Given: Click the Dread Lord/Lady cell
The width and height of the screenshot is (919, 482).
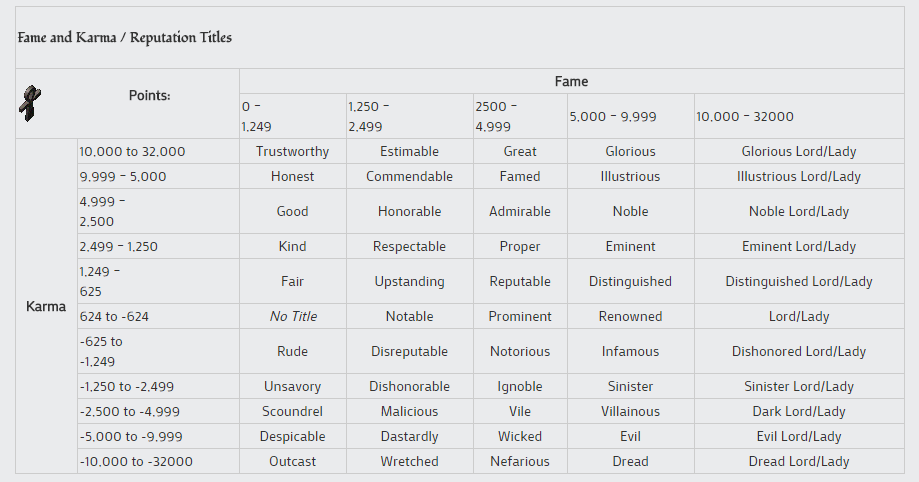Looking at the screenshot, I should tap(798, 461).
